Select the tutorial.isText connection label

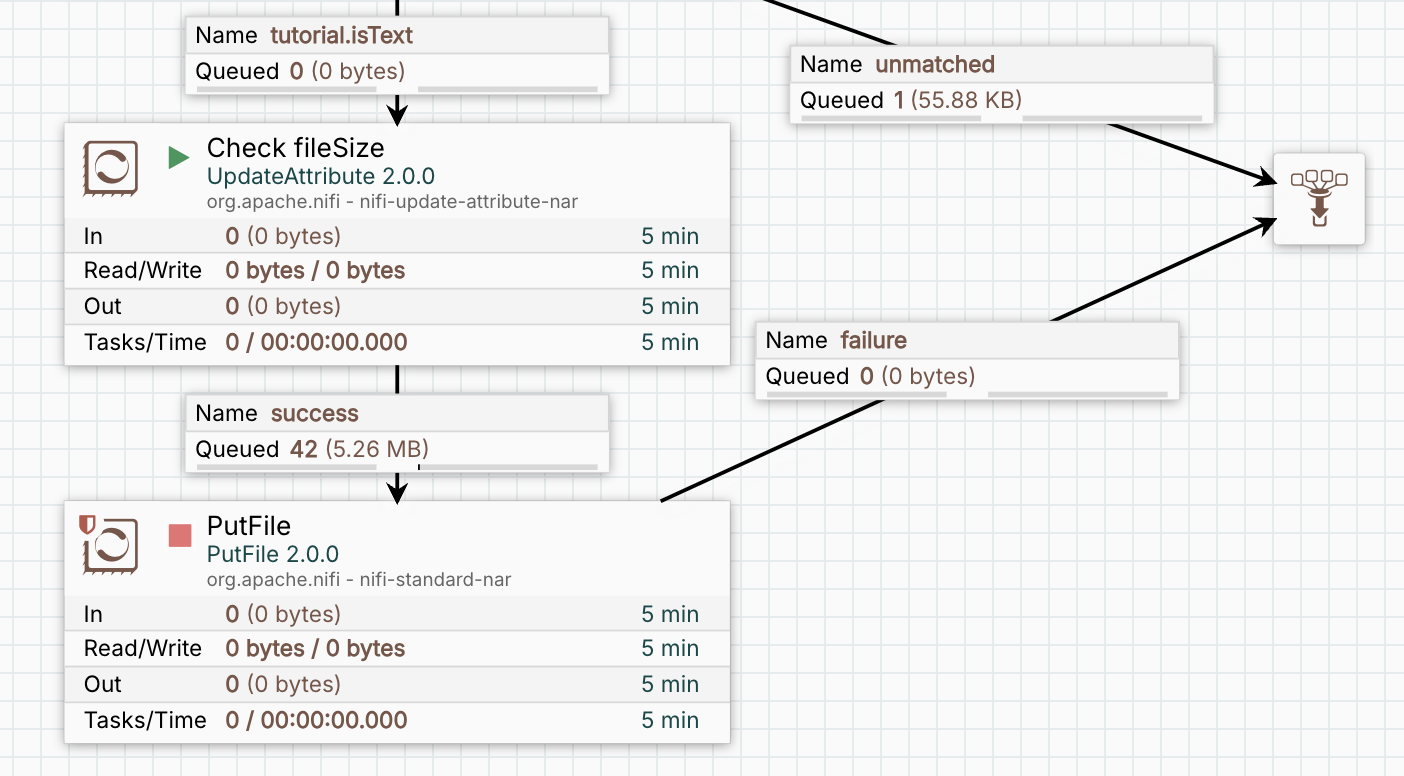pyautogui.click(x=341, y=36)
